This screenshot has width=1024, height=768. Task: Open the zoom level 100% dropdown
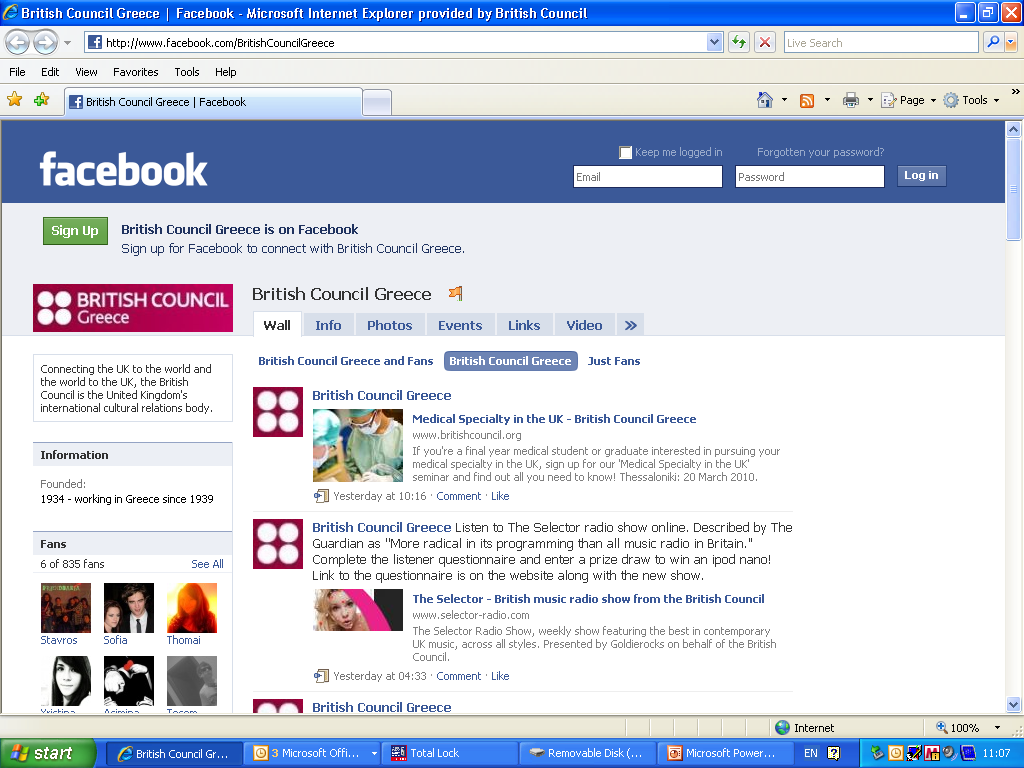[997, 728]
